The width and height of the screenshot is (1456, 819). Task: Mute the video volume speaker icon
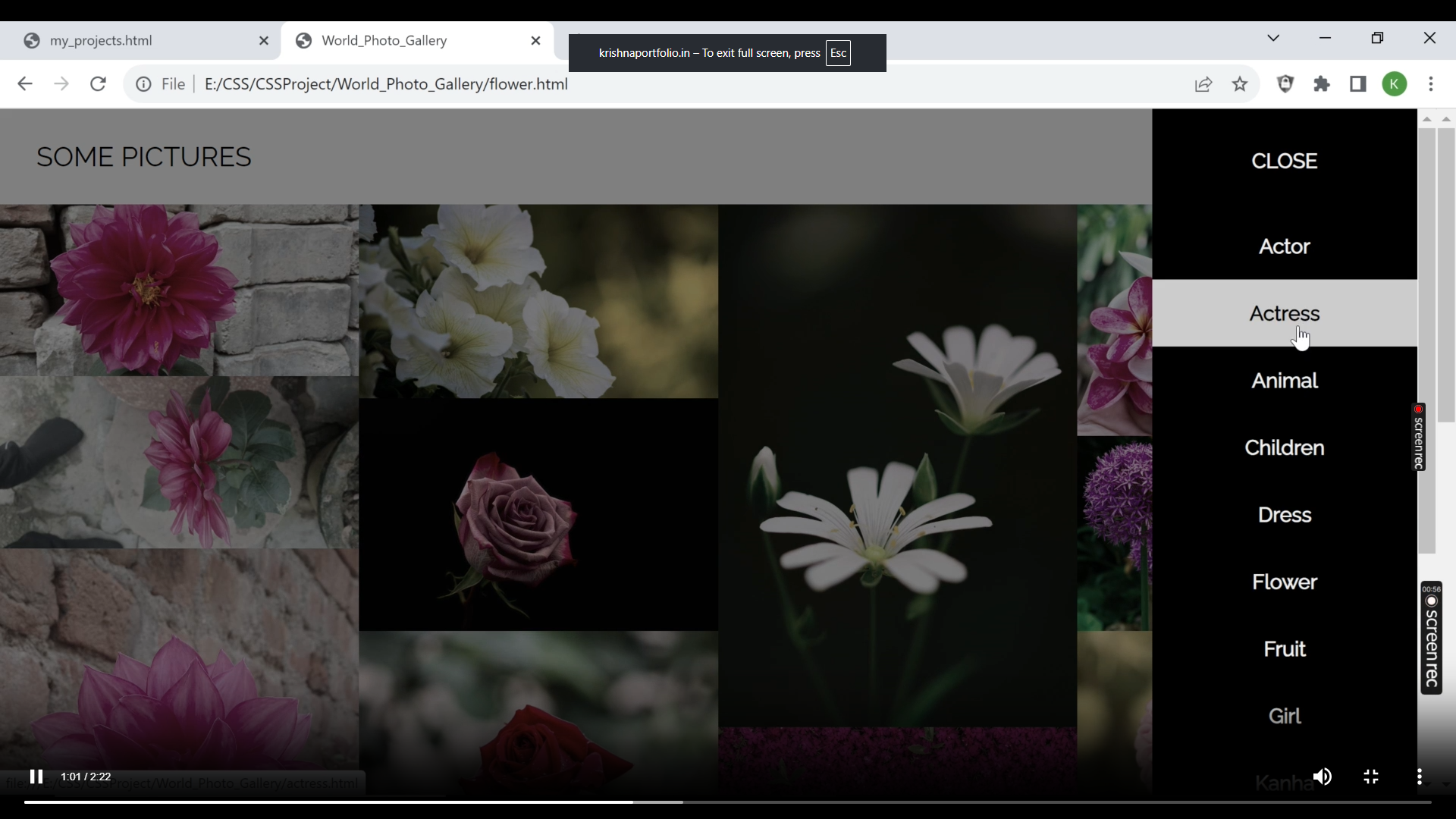click(1323, 777)
